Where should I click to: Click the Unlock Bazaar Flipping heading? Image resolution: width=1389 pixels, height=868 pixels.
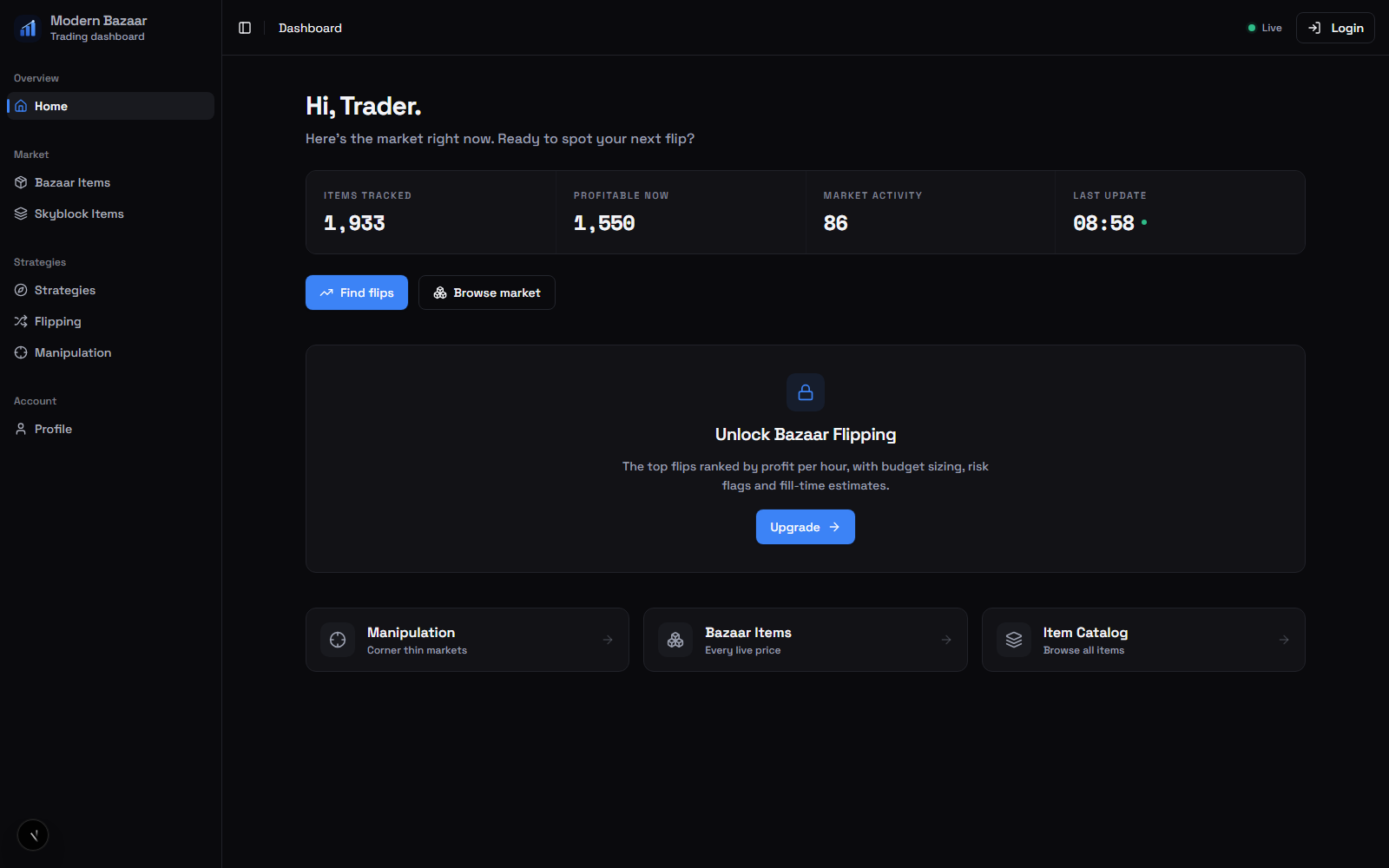[806, 434]
